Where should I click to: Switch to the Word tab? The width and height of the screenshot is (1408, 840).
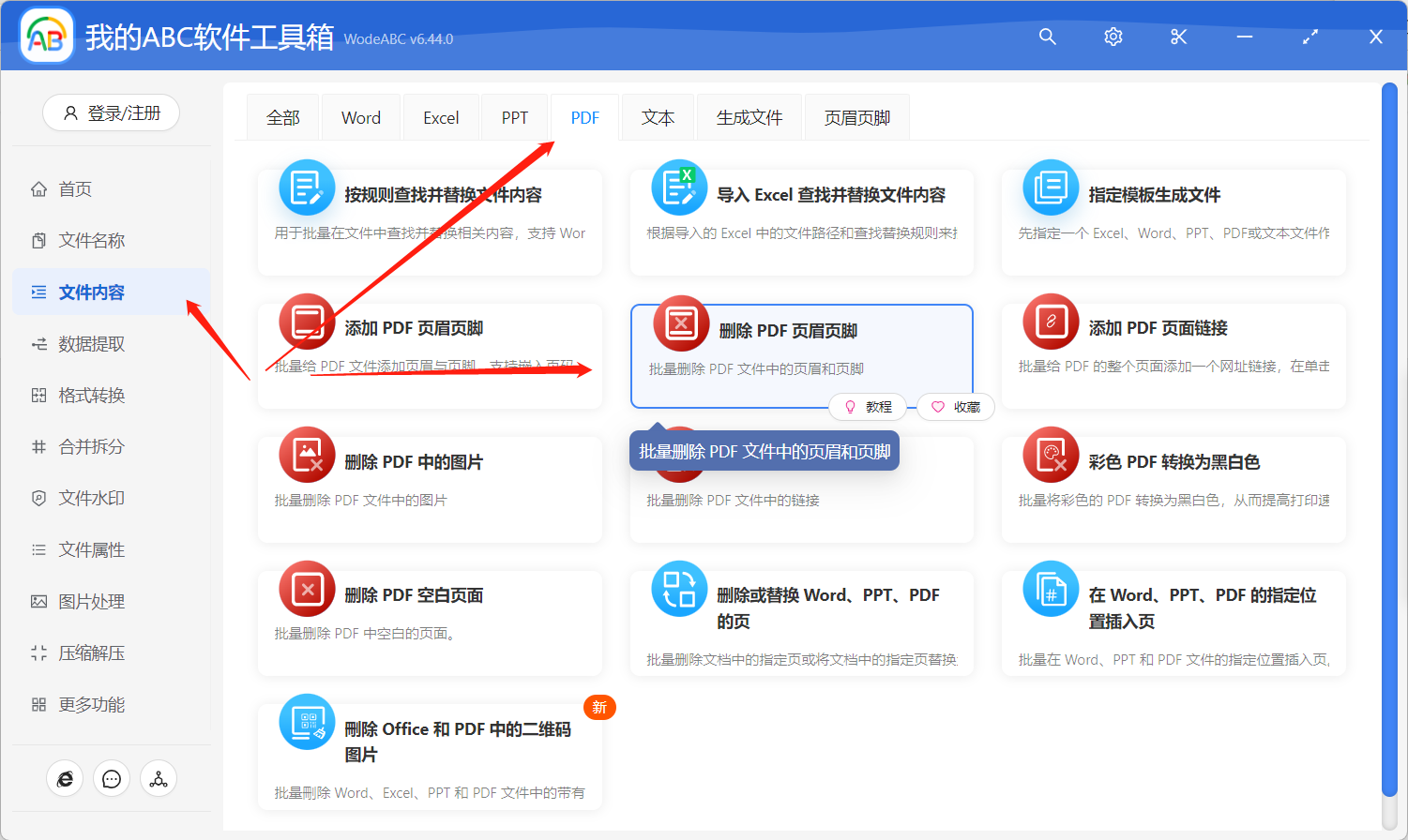click(x=360, y=116)
